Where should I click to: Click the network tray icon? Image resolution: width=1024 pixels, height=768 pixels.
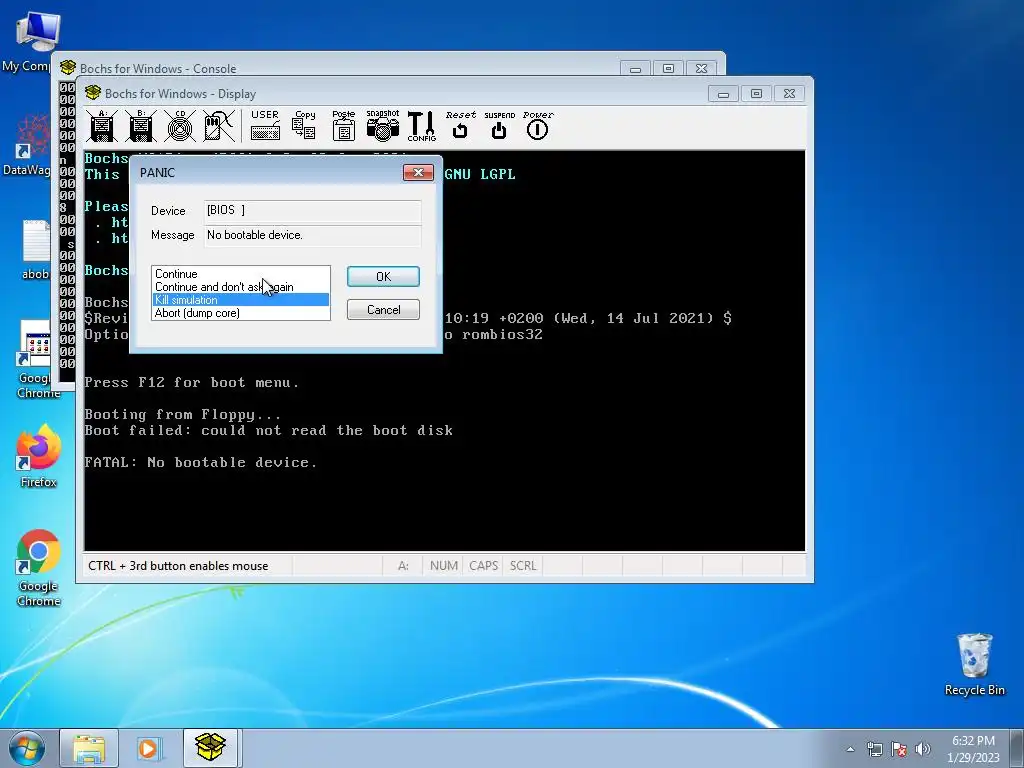(874, 749)
